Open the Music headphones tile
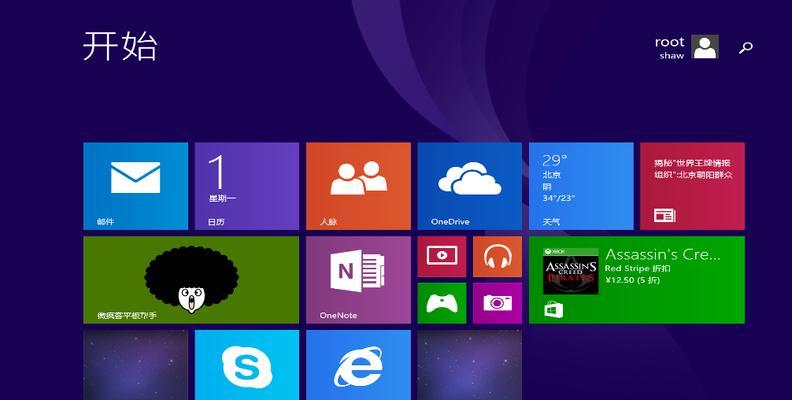This screenshot has width=792, height=400. coord(498,257)
